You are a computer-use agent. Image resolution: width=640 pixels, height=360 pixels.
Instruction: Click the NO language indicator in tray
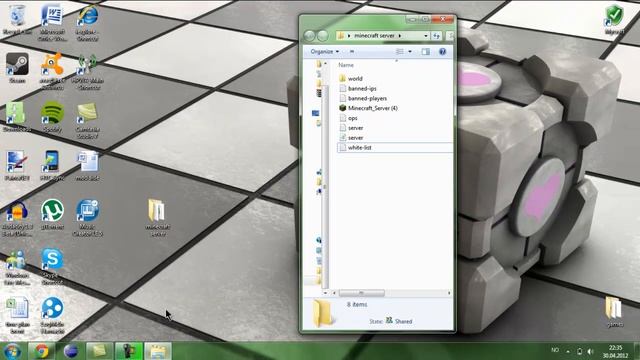[x=555, y=350]
